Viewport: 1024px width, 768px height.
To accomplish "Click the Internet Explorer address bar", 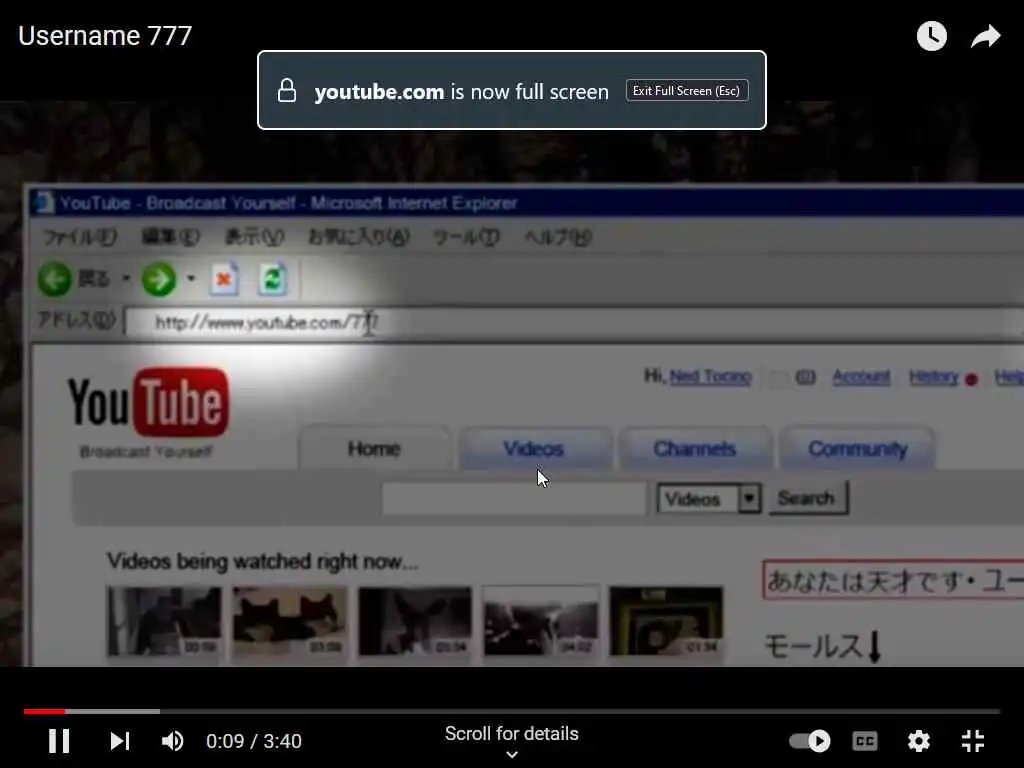I will pyautogui.click(x=575, y=323).
